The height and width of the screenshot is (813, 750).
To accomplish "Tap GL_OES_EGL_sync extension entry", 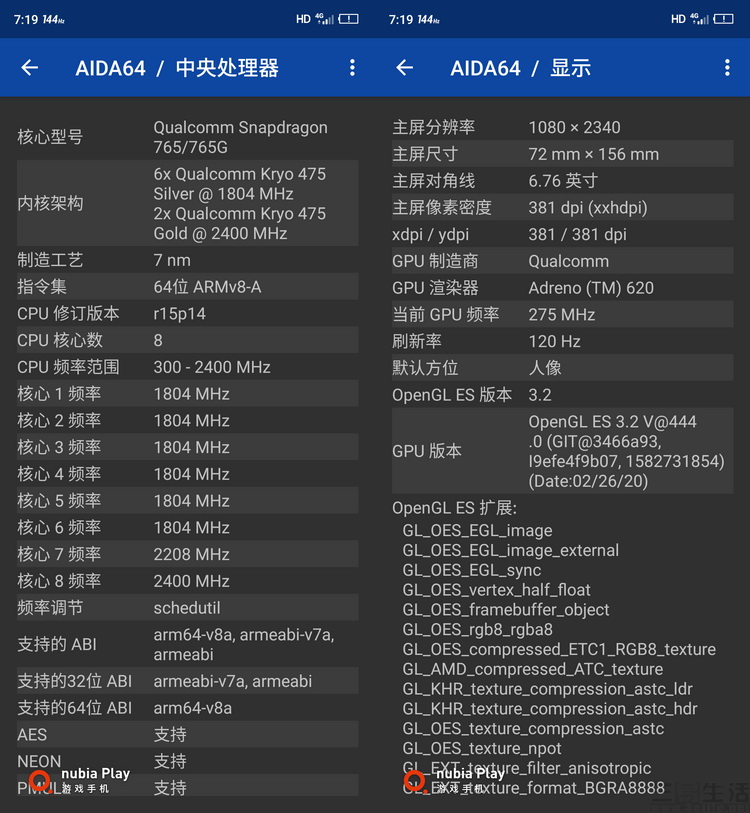I will [x=471, y=570].
